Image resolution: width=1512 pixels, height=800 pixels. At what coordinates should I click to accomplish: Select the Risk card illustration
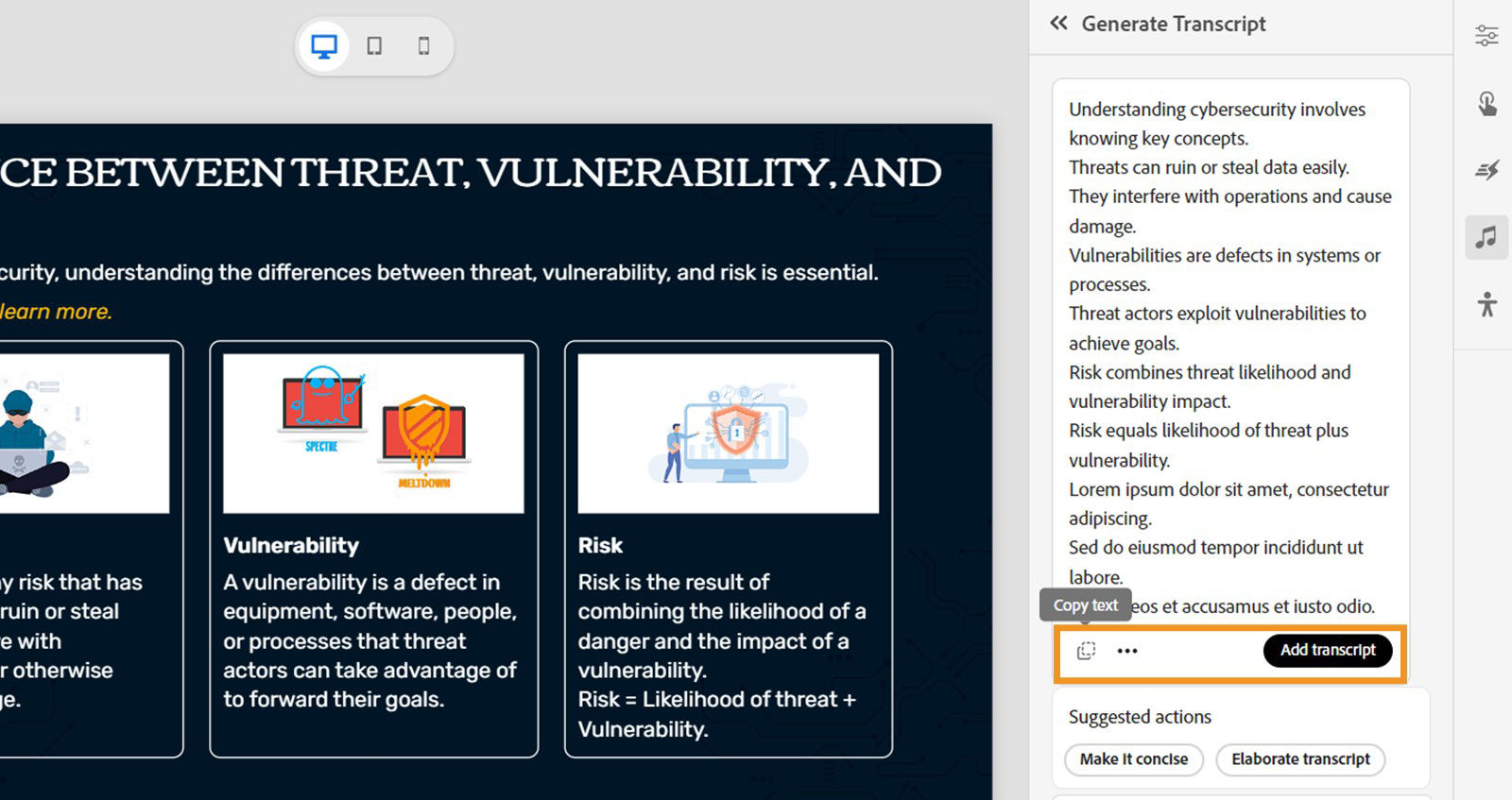point(729,434)
